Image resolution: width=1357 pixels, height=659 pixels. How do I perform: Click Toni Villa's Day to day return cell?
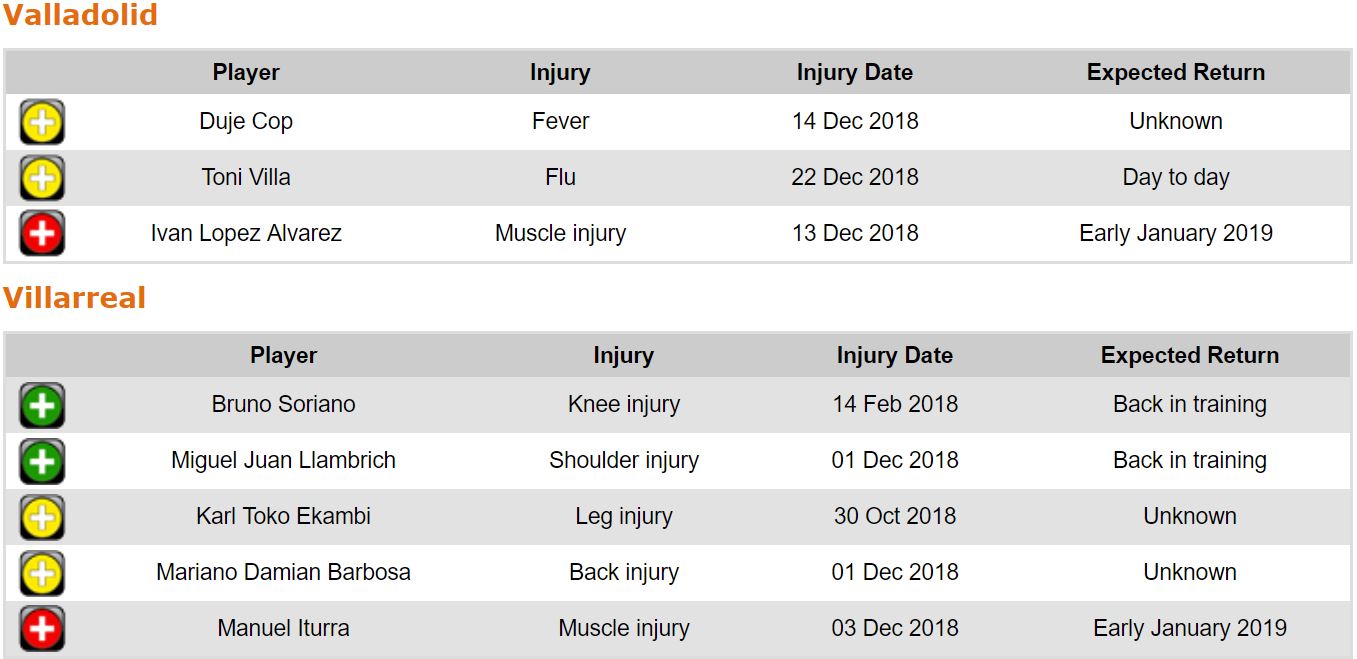pyautogui.click(x=1175, y=177)
